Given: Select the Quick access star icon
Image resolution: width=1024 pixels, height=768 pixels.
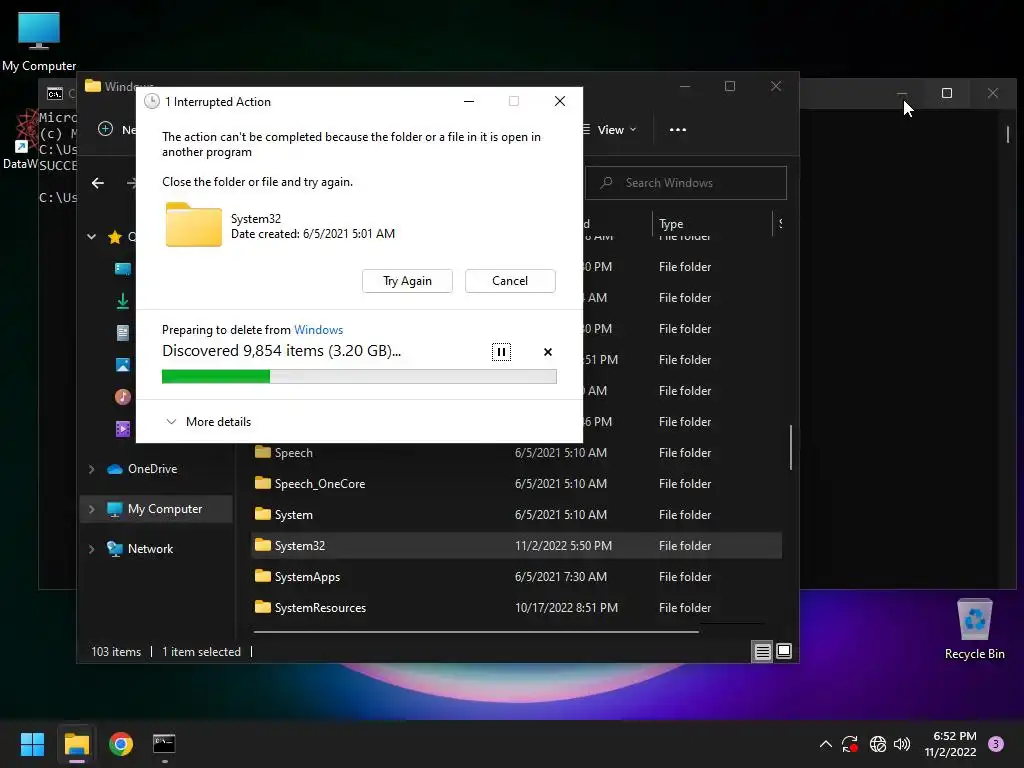Looking at the screenshot, I should 115,236.
